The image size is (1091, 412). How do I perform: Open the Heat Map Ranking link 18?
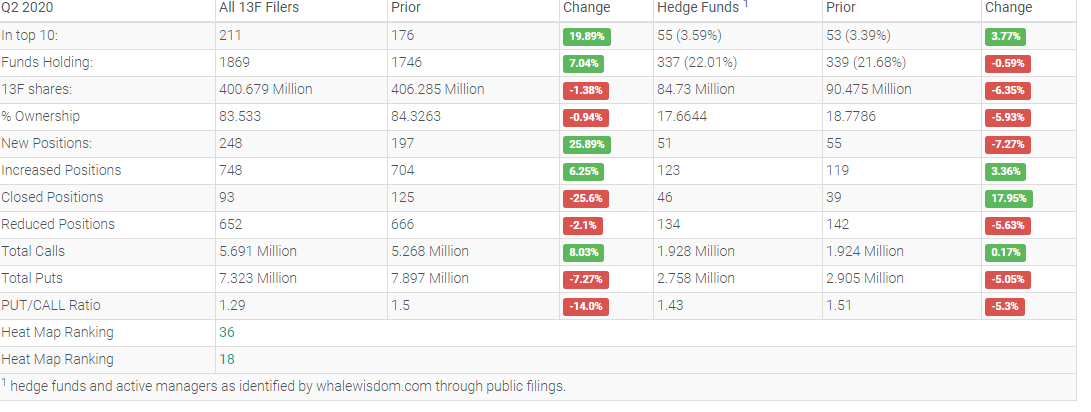pos(227,359)
